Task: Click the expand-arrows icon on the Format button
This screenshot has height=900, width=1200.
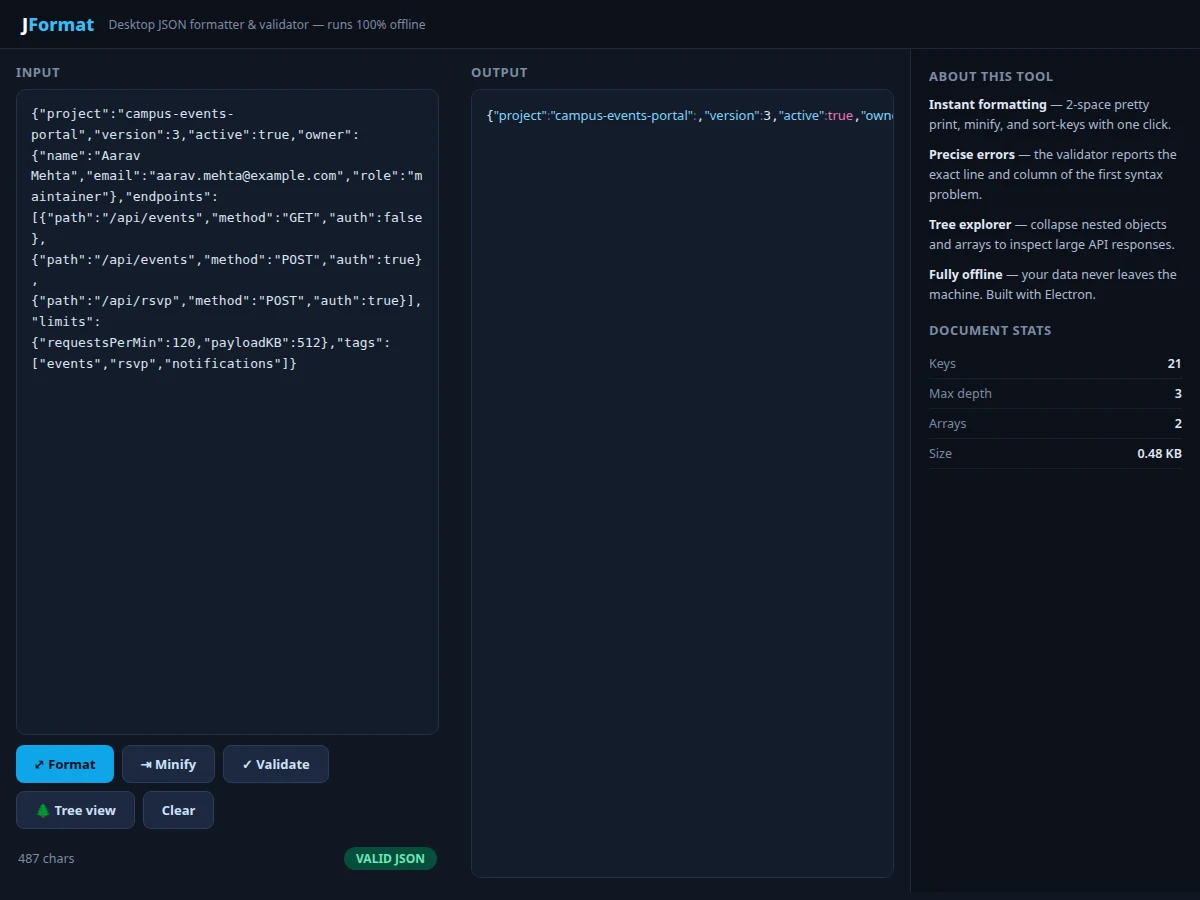Action: 39,764
